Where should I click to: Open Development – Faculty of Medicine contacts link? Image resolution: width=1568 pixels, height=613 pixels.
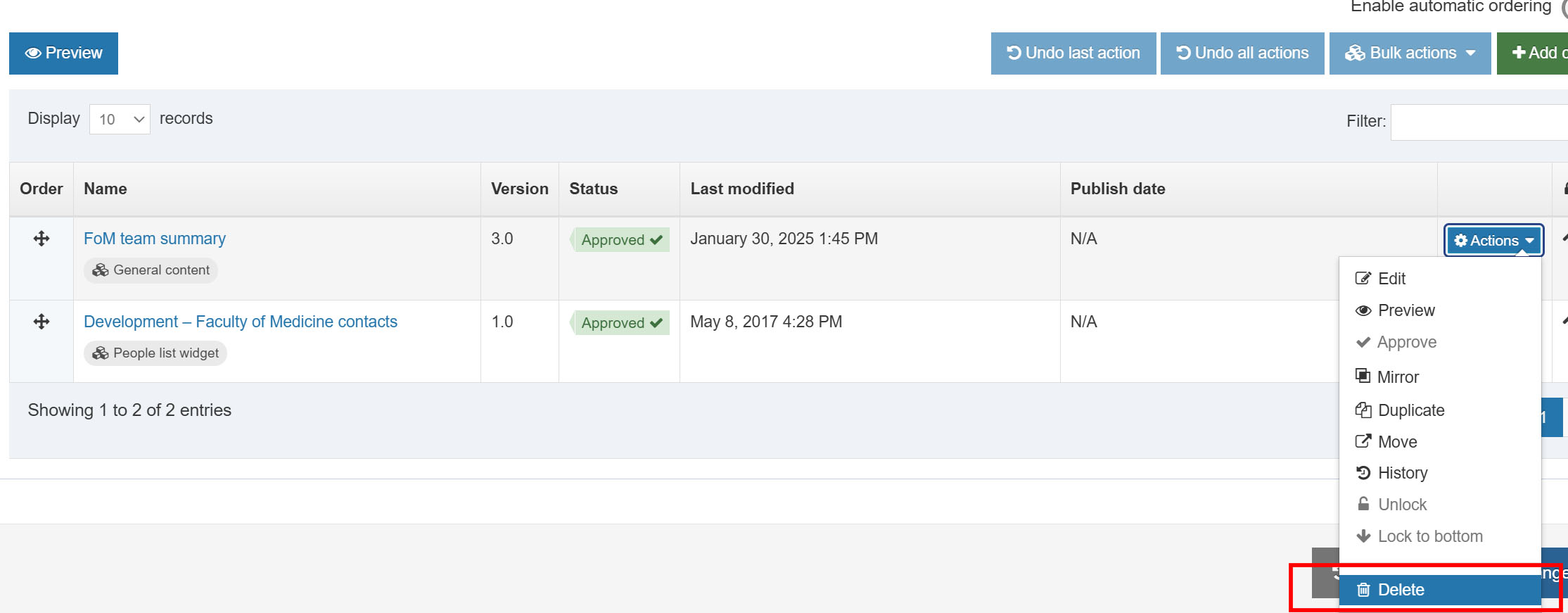pyautogui.click(x=241, y=322)
